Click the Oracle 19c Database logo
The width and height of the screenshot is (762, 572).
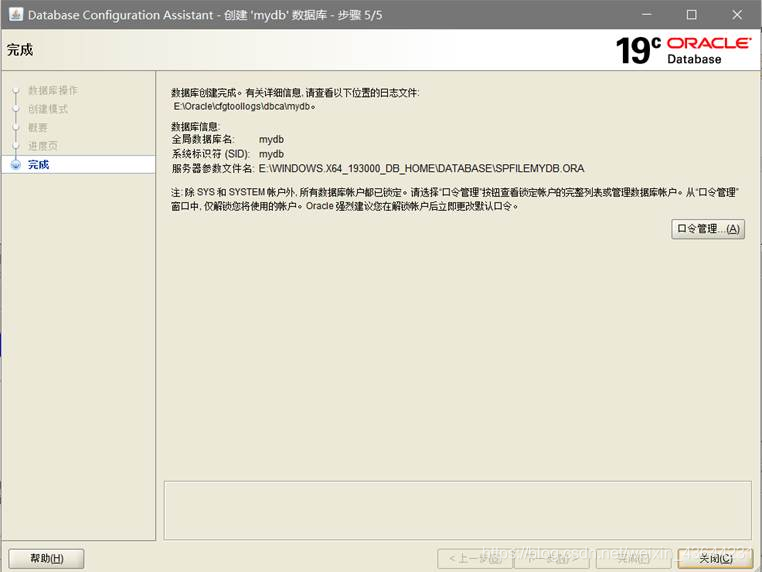(x=683, y=50)
